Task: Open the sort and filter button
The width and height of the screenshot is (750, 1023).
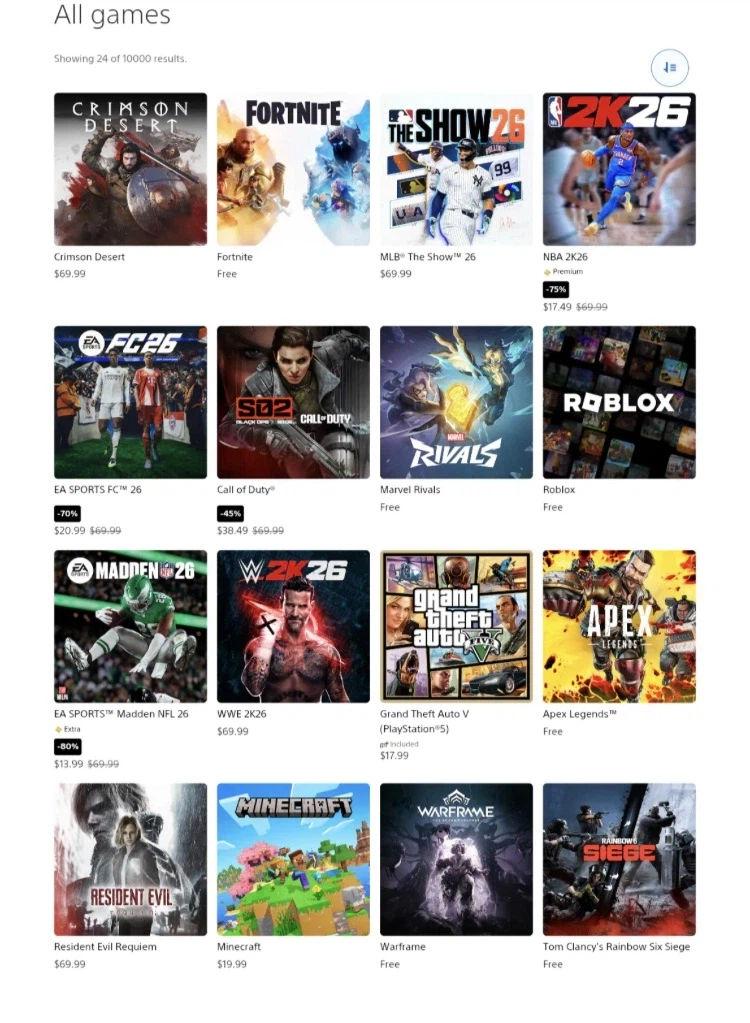Action: coord(669,67)
